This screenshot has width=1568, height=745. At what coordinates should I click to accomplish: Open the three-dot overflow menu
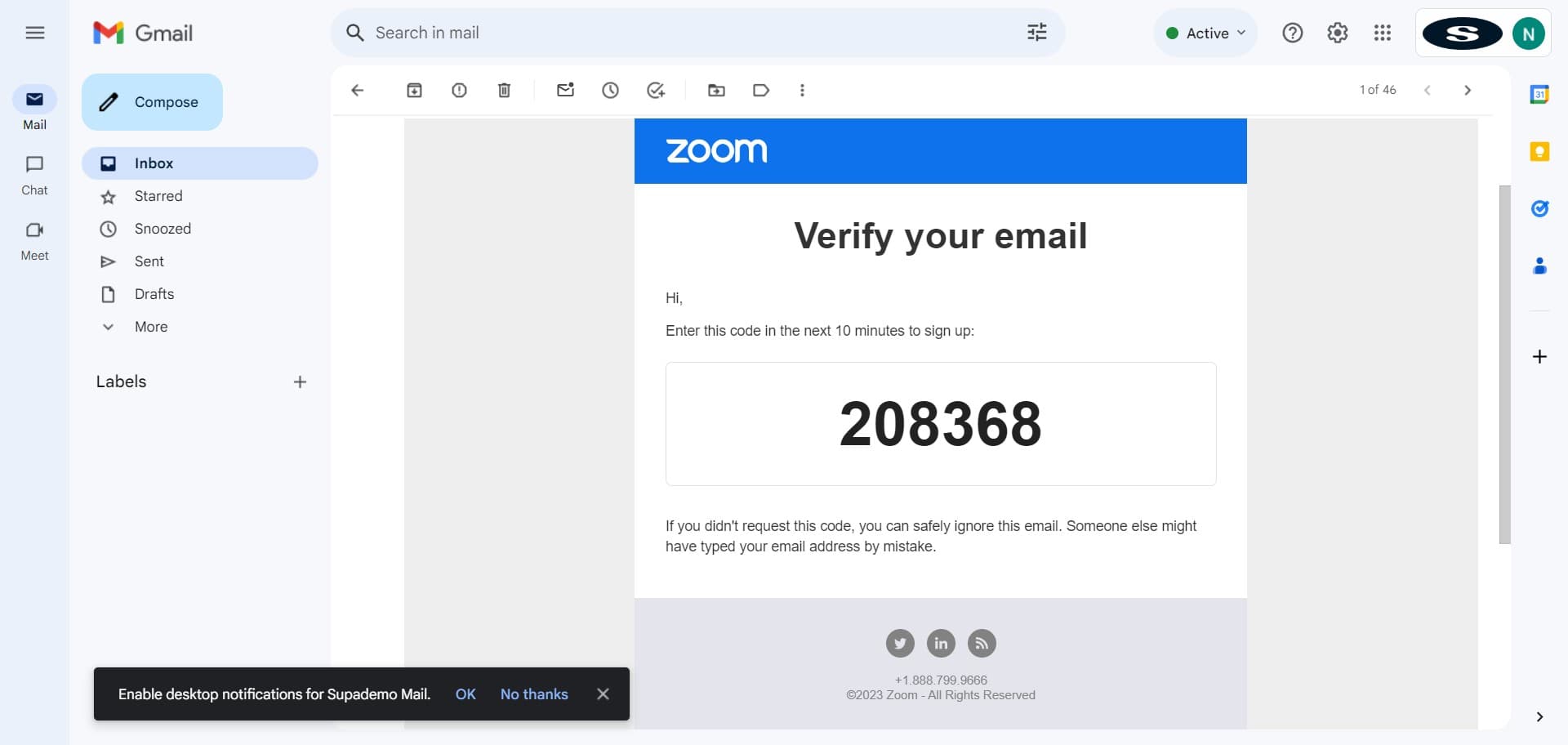pos(802,90)
